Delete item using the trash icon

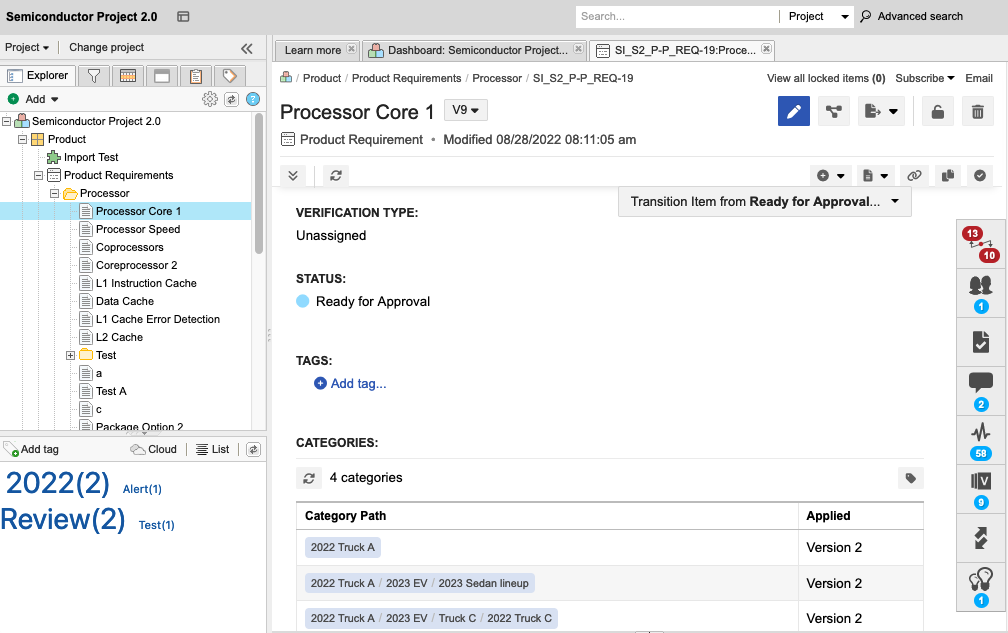pyautogui.click(x=977, y=112)
